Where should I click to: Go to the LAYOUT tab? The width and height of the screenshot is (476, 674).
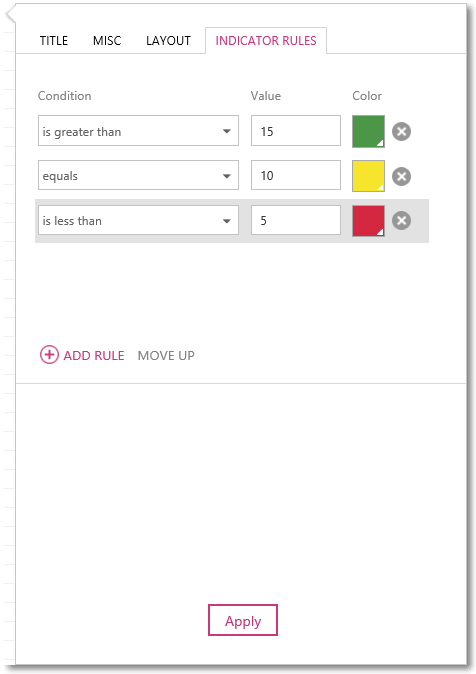click(x=168, y=41)
